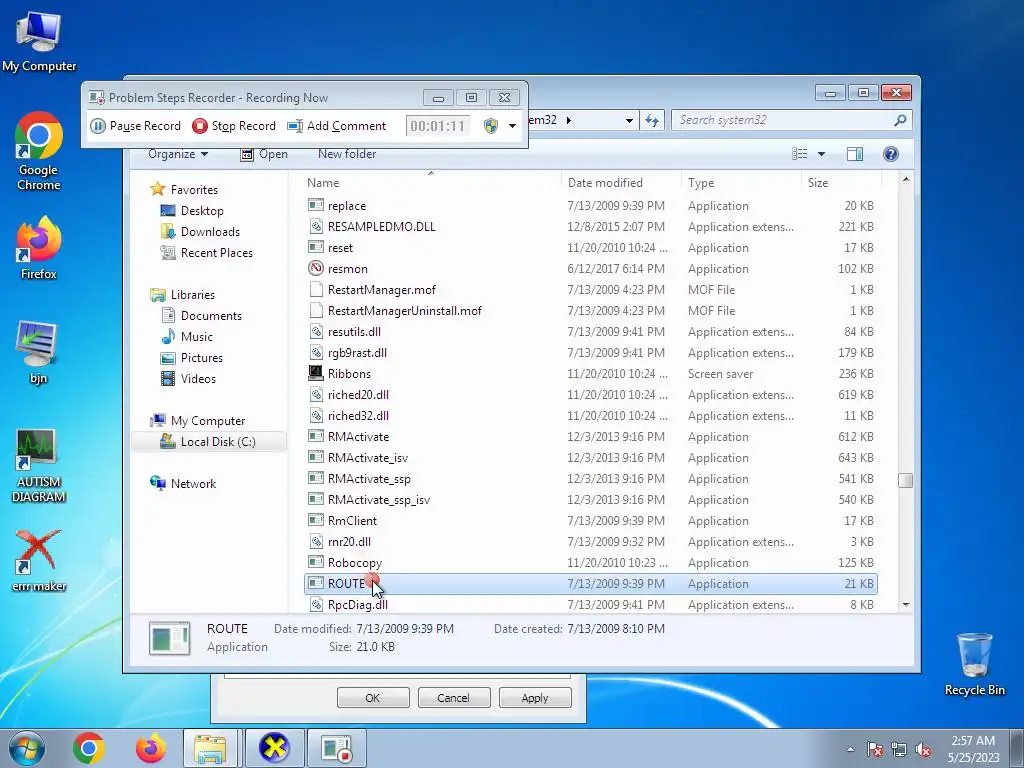Click Stop Record button
This screenshot has height=768, width=1024.
click(x=234, y=125)
